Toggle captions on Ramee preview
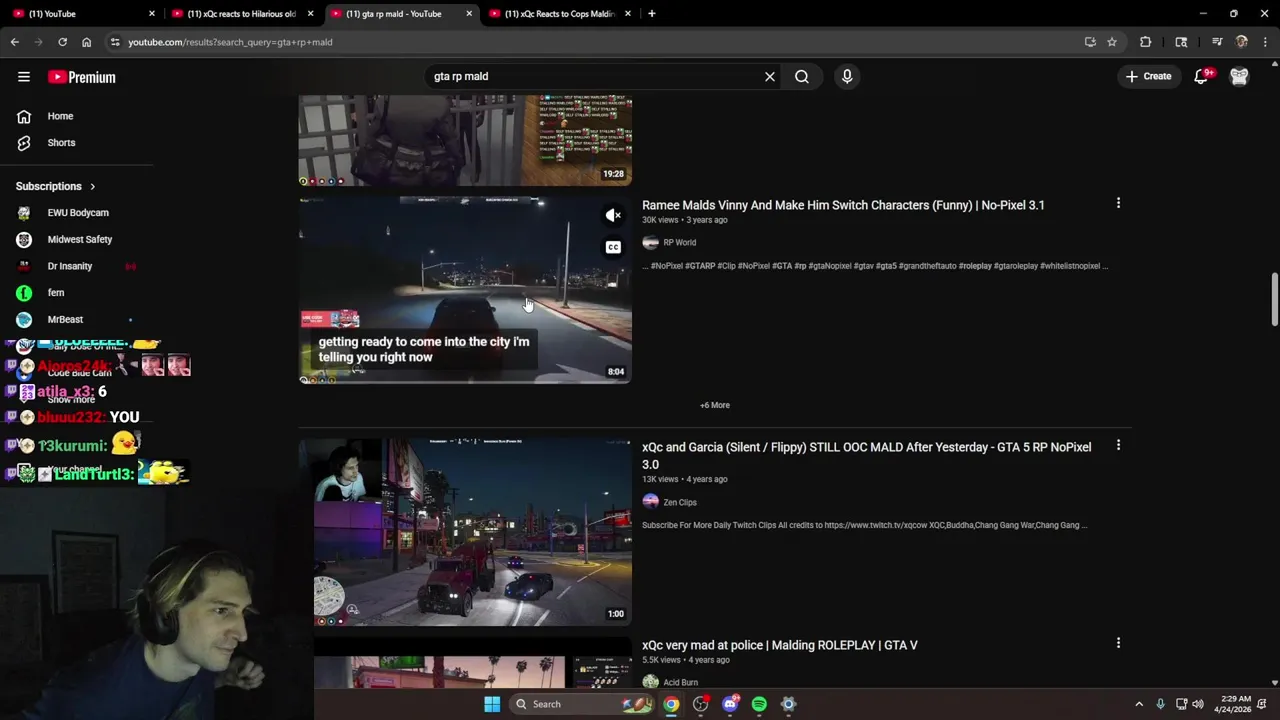The image size is (1280, 720). (x=613, y=247)
